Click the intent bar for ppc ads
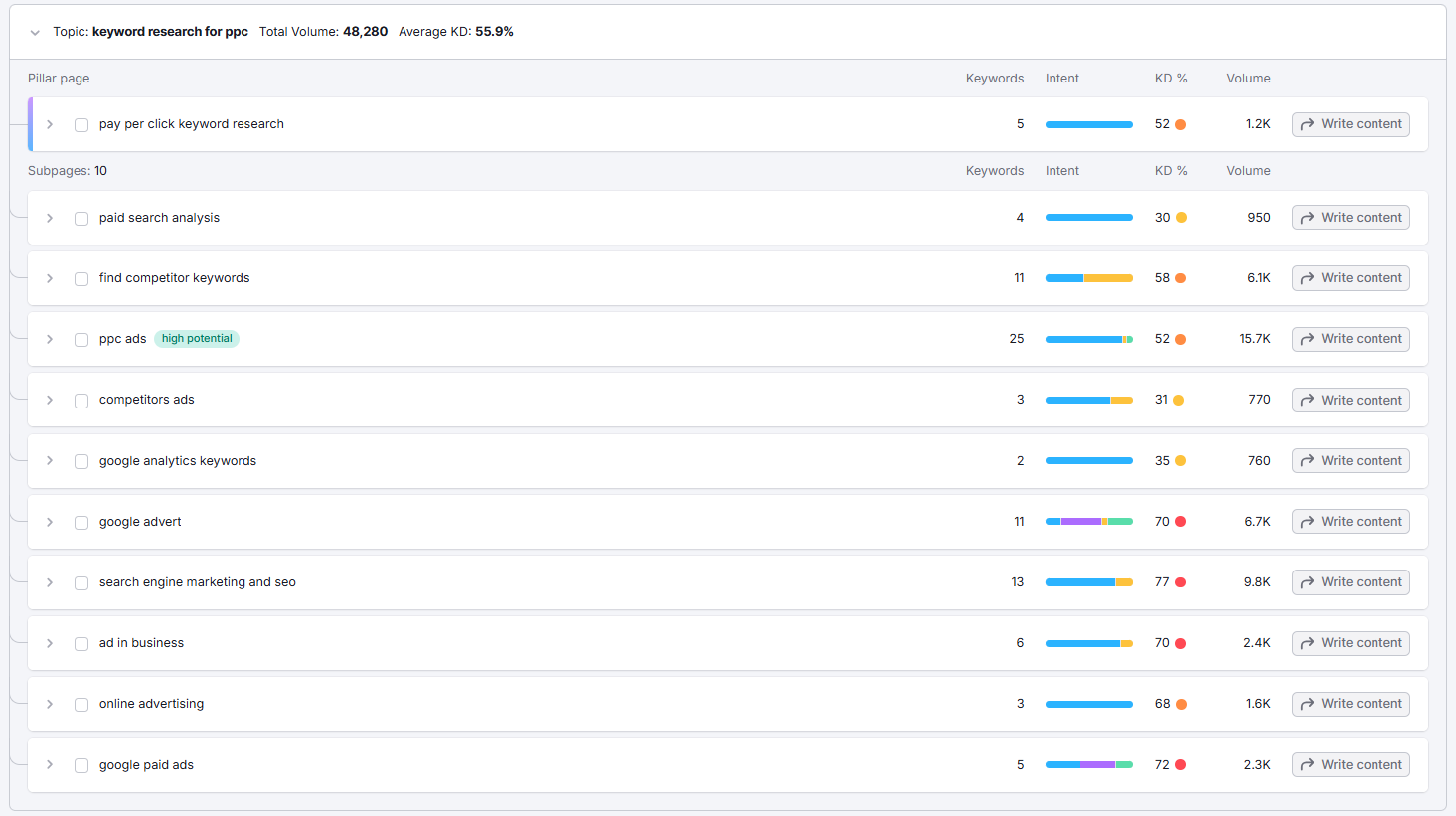The height and width of the screenshot is (816, 1456). (x=1089, y=339)
